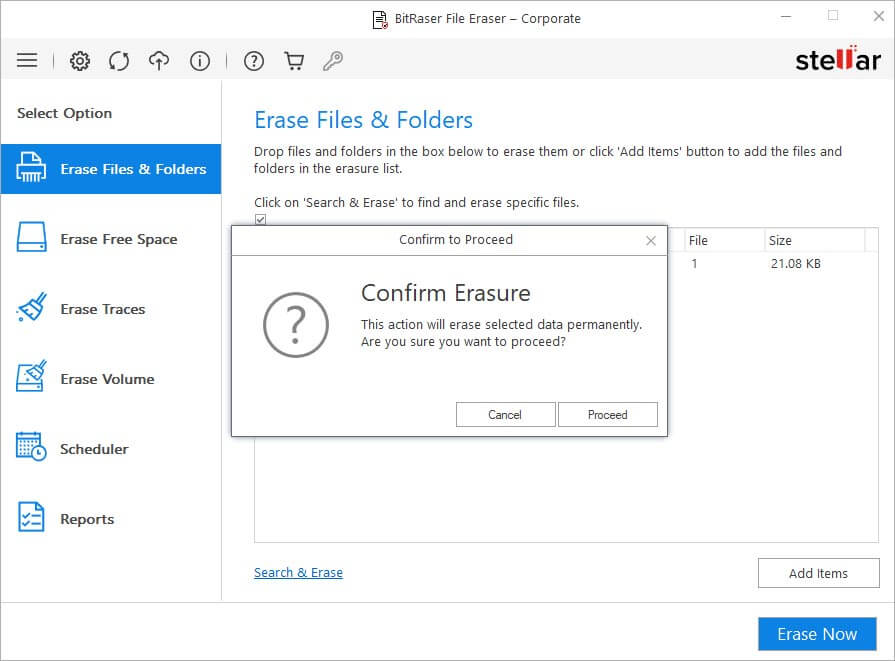The image size is (895, 661).
Task: Click the Search & Erase link
Action: point(298,573)
